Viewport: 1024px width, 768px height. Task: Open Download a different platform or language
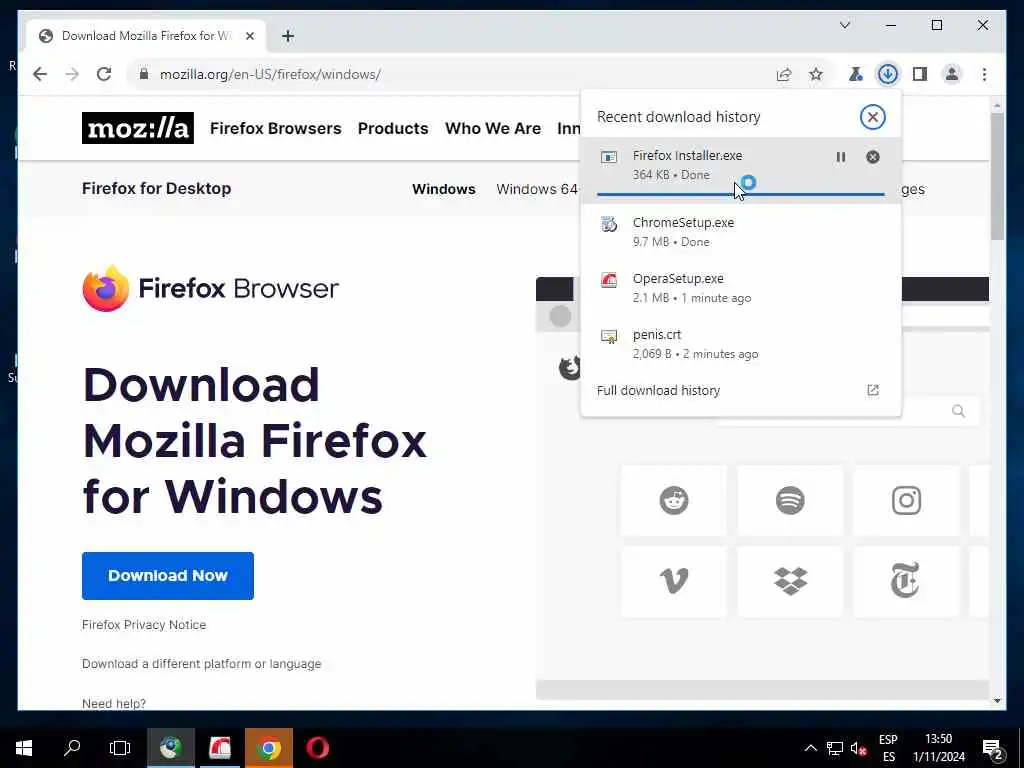coord(202,664)
